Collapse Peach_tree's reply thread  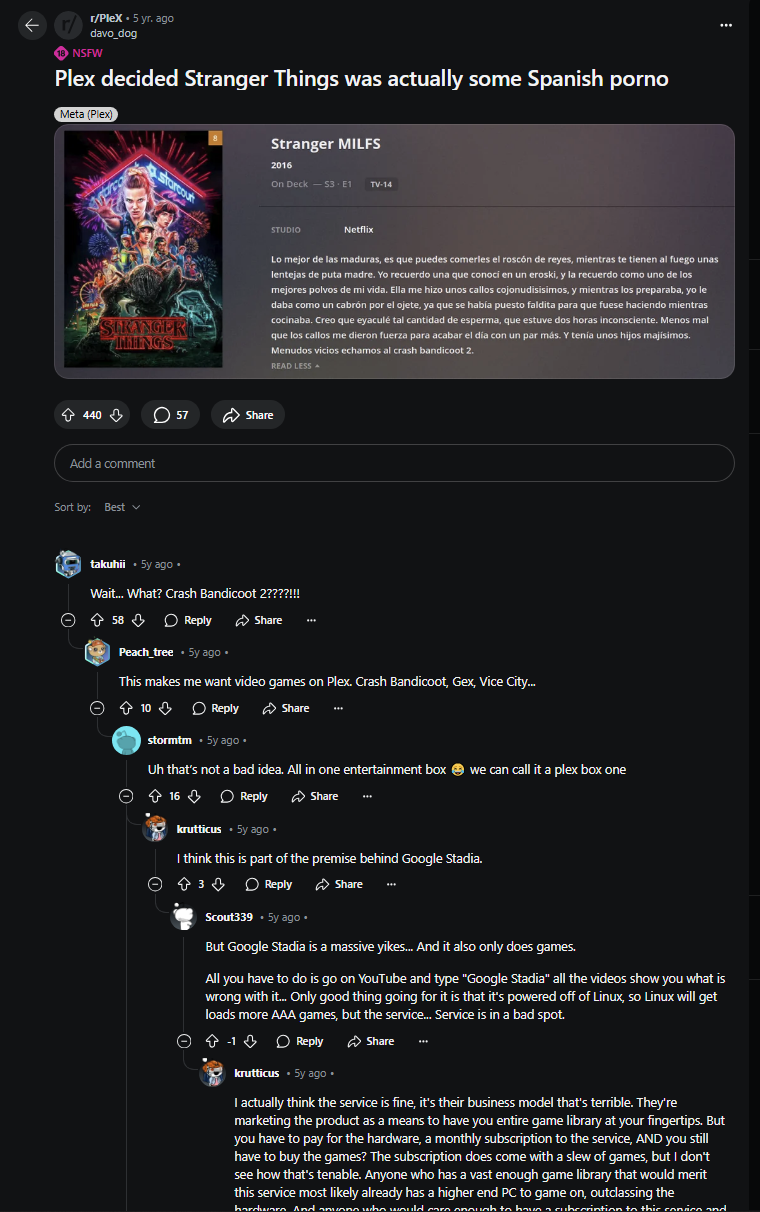point(97,708)
